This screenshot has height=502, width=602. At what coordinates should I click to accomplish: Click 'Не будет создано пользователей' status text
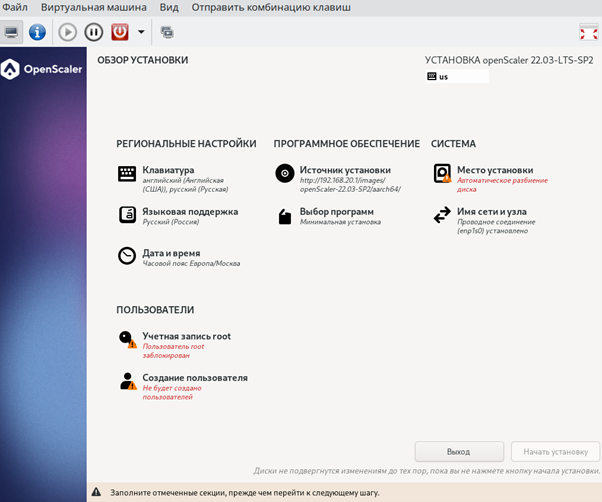pos(172,393)
